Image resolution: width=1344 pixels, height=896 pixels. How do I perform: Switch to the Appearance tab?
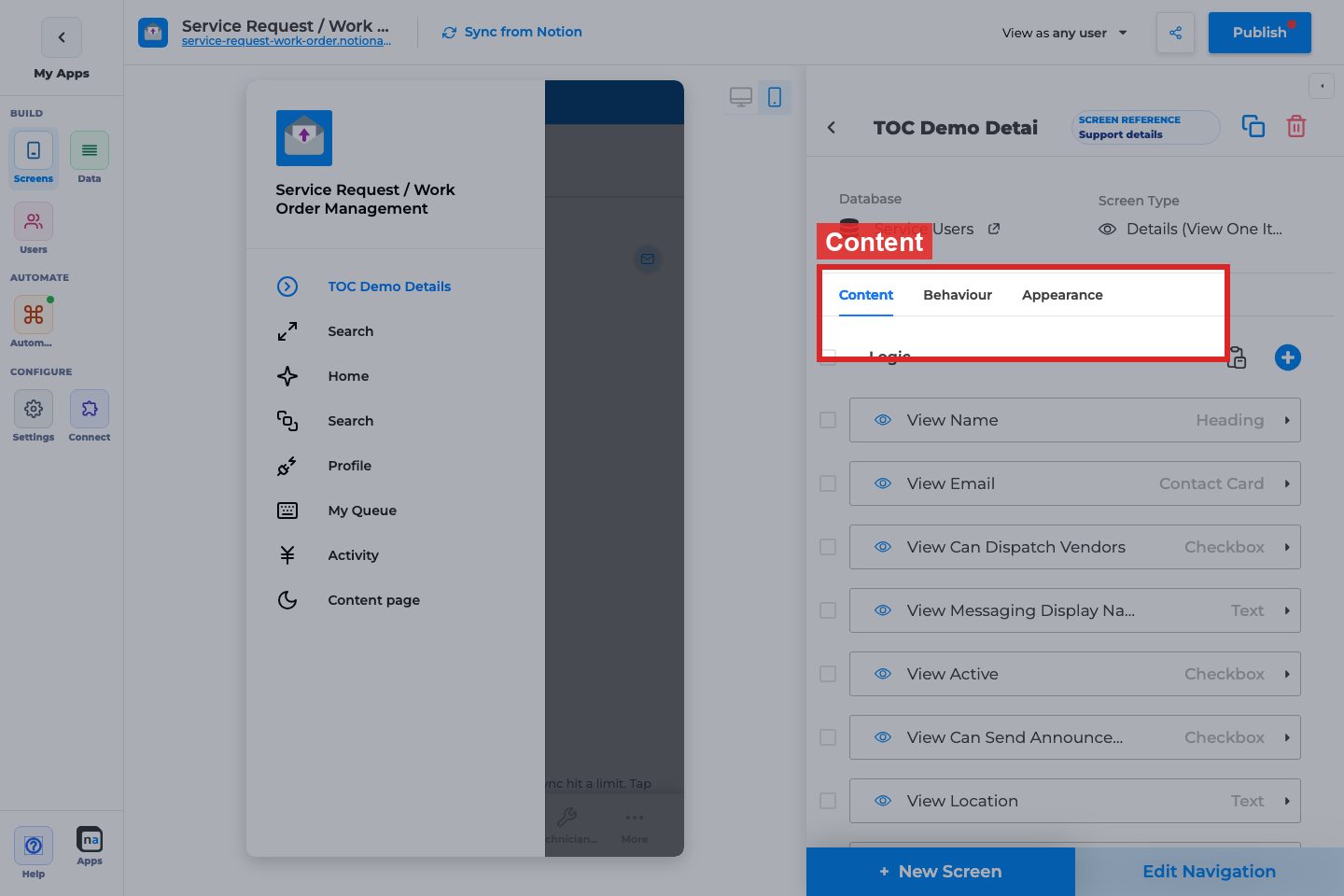coord(1062,295)
